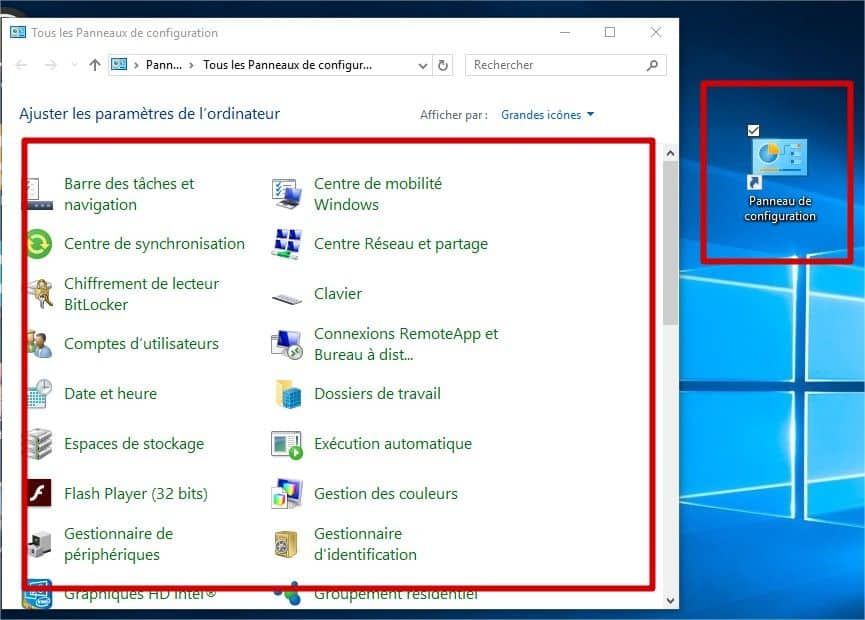Image resolution: width=865 pixels, height=620 pixels.
Task: Open Gestionnaire de périphériques
Action: tap(118, 543)
